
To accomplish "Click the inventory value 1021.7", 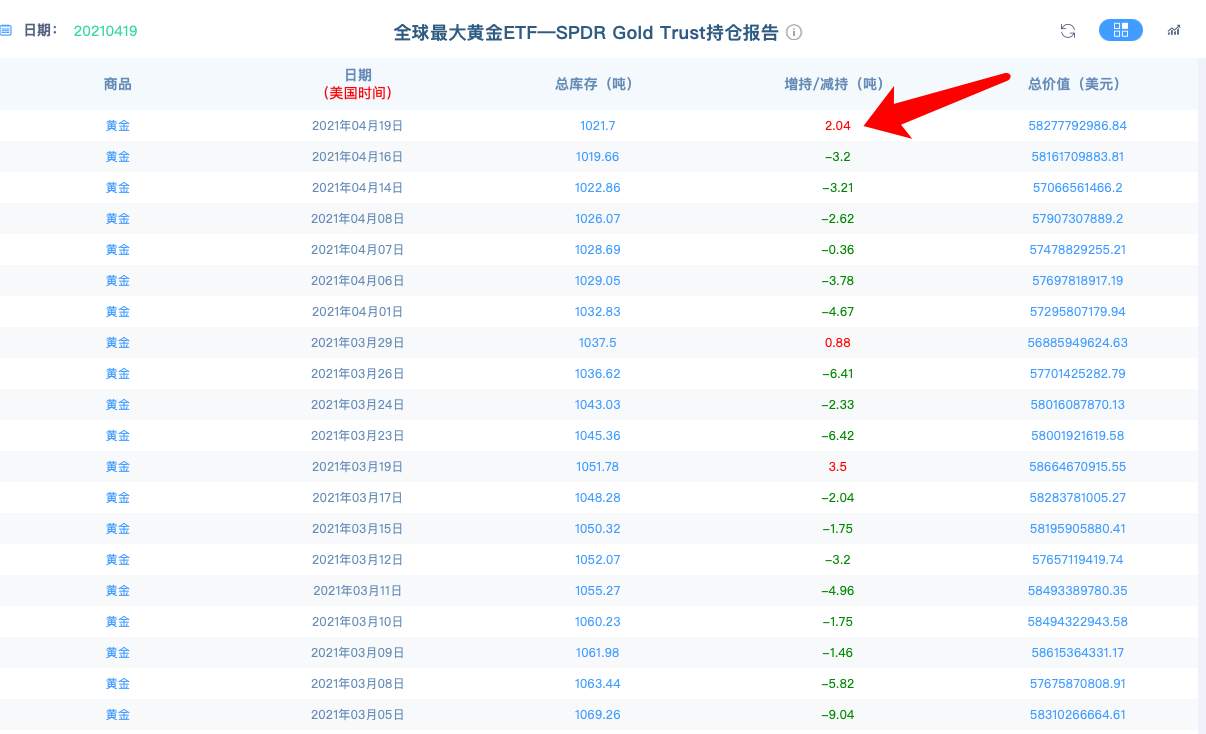I will (x=597, y=126).
